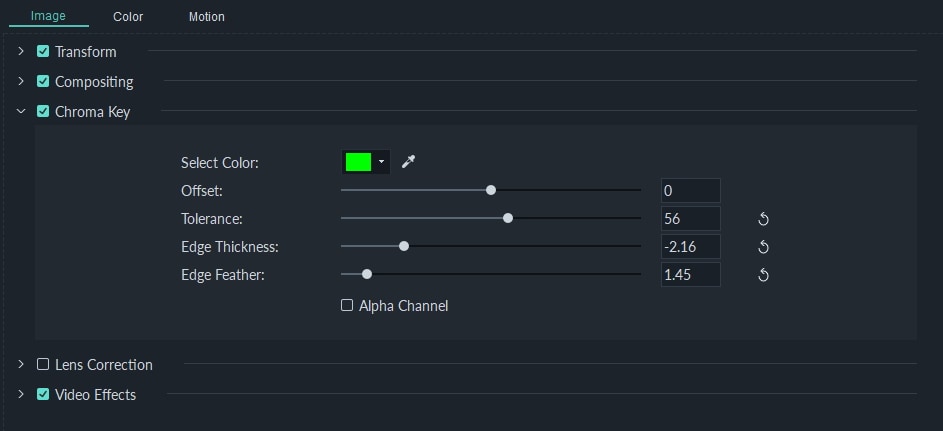Click the green Select Color swatch
Viewport: 943px width, 431px height.
[x=358, y=162]
